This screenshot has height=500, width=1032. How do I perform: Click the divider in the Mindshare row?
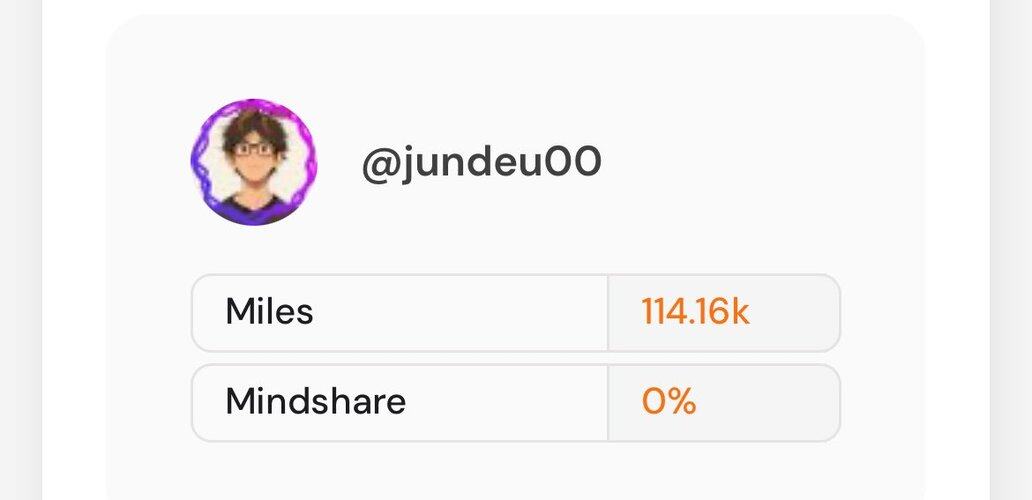pos(608,403)
